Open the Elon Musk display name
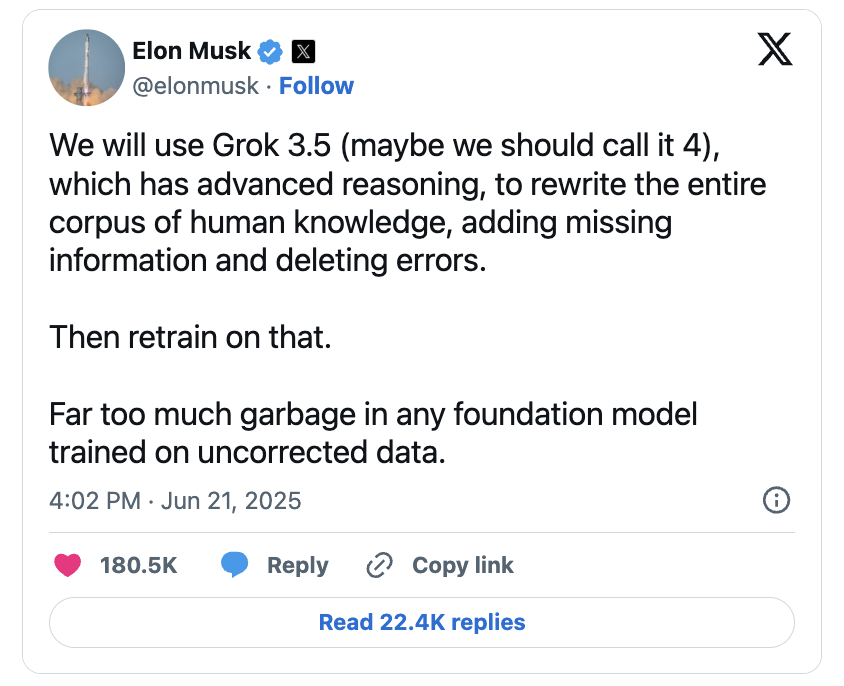Screen dimensions: 844x686 tap(192, 51)
